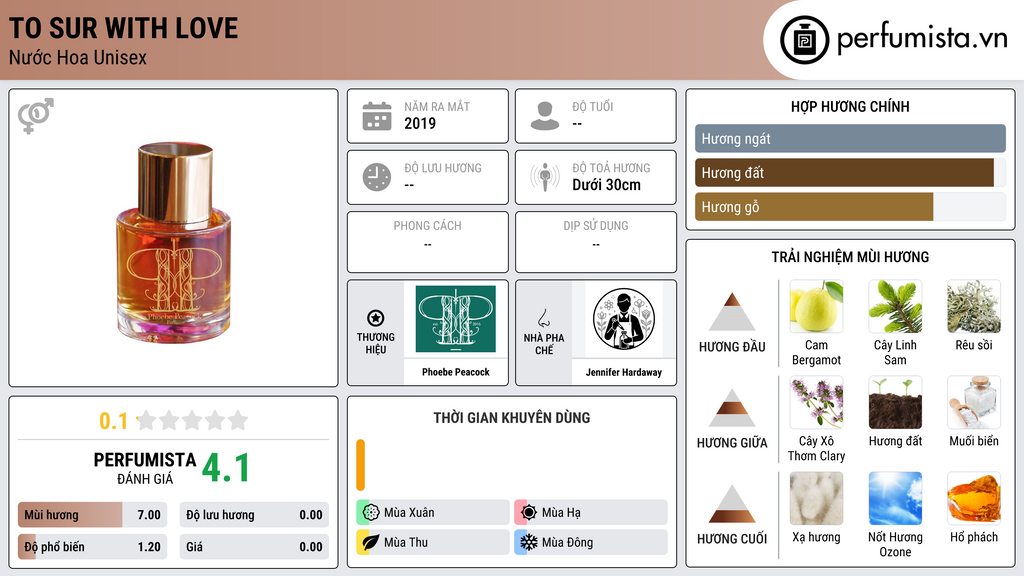This screenshot has height=576, width=1024.
Task: Click the Dưới 30cm sillage value
Action: (606, 185)
